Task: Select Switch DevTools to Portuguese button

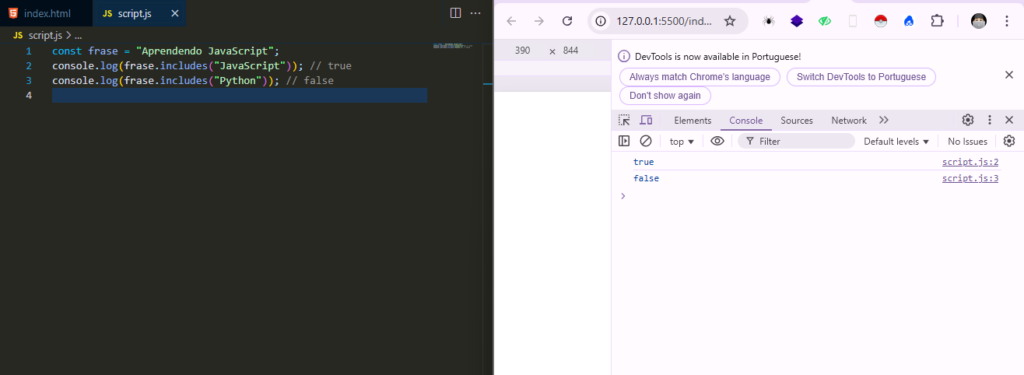Action: pos(861,77)
